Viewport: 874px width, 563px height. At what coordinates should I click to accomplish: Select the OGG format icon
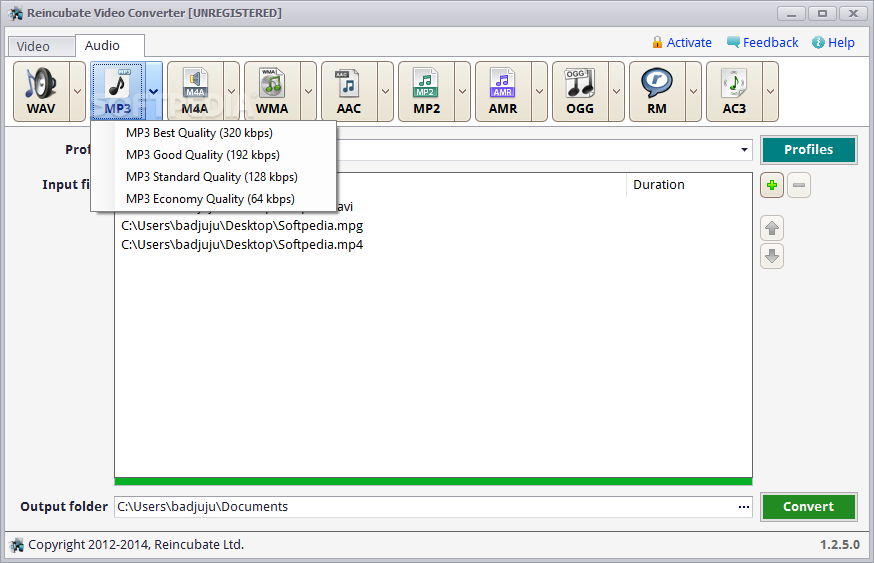click(x=580, y=91)
